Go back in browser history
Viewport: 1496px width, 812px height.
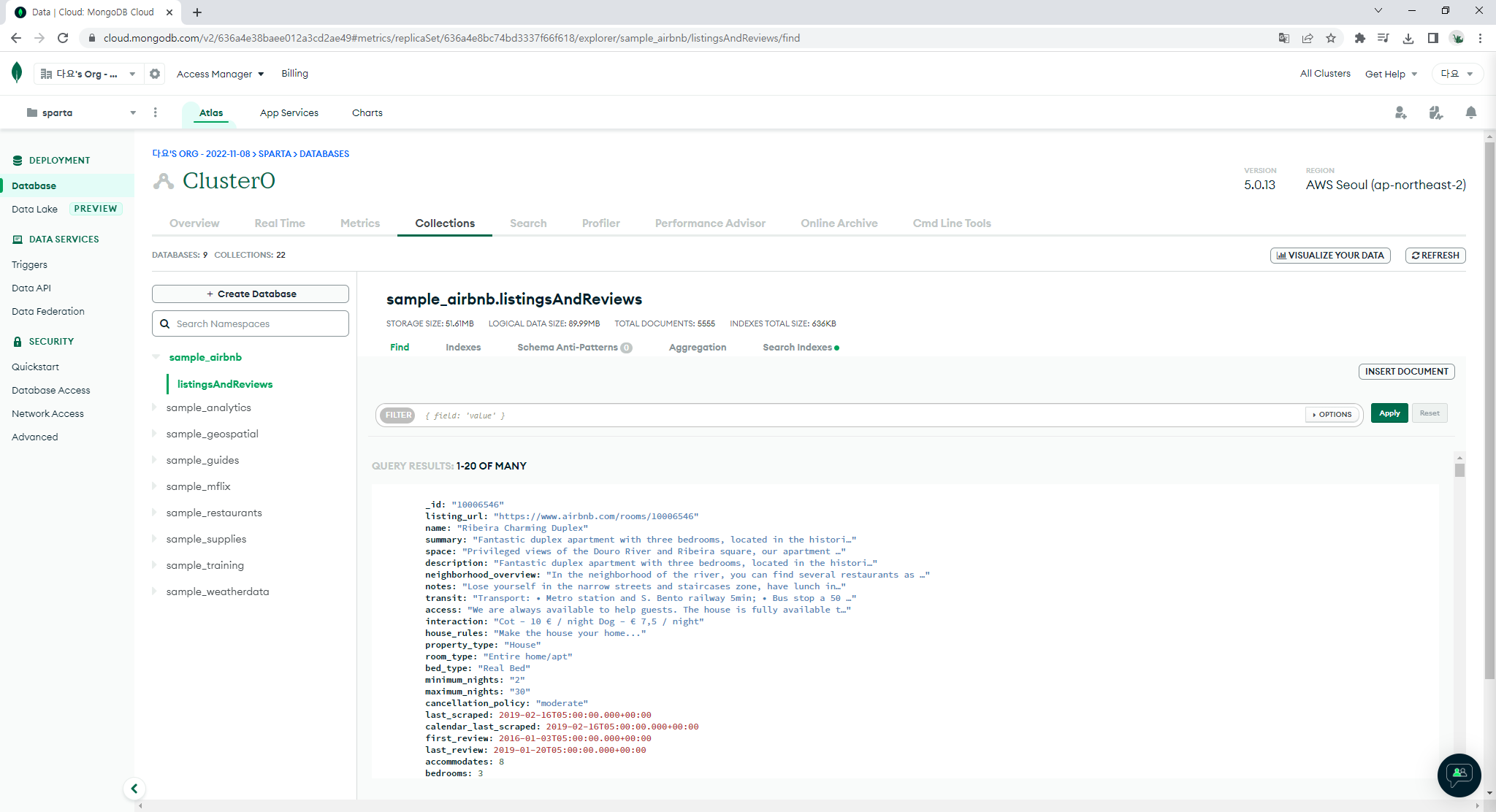click(x=16, y=38)
